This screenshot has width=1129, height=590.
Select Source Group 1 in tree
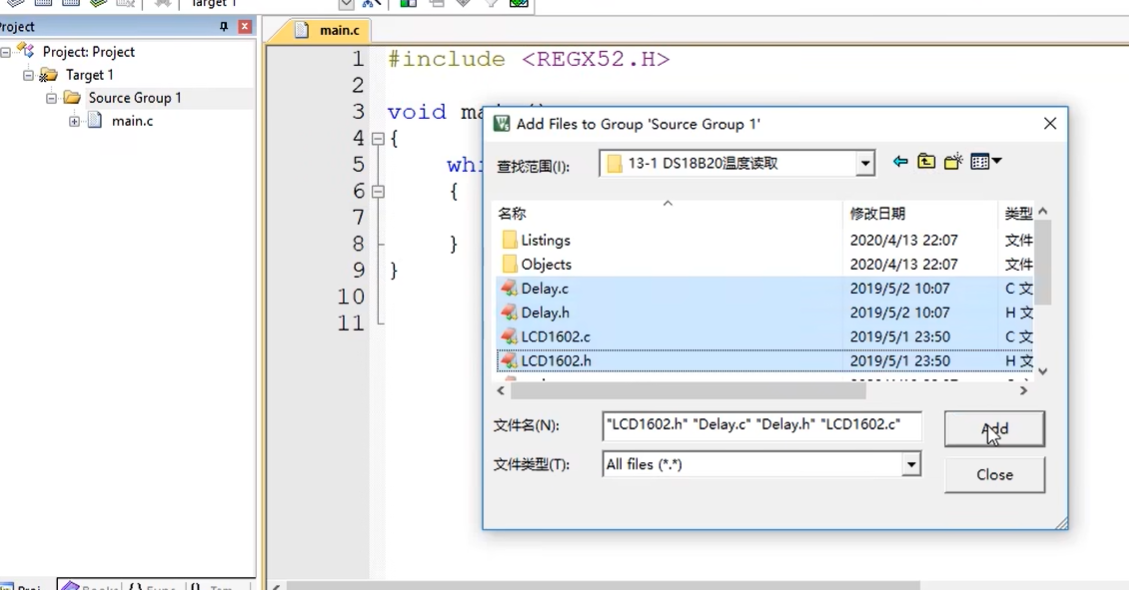[135, 98]
